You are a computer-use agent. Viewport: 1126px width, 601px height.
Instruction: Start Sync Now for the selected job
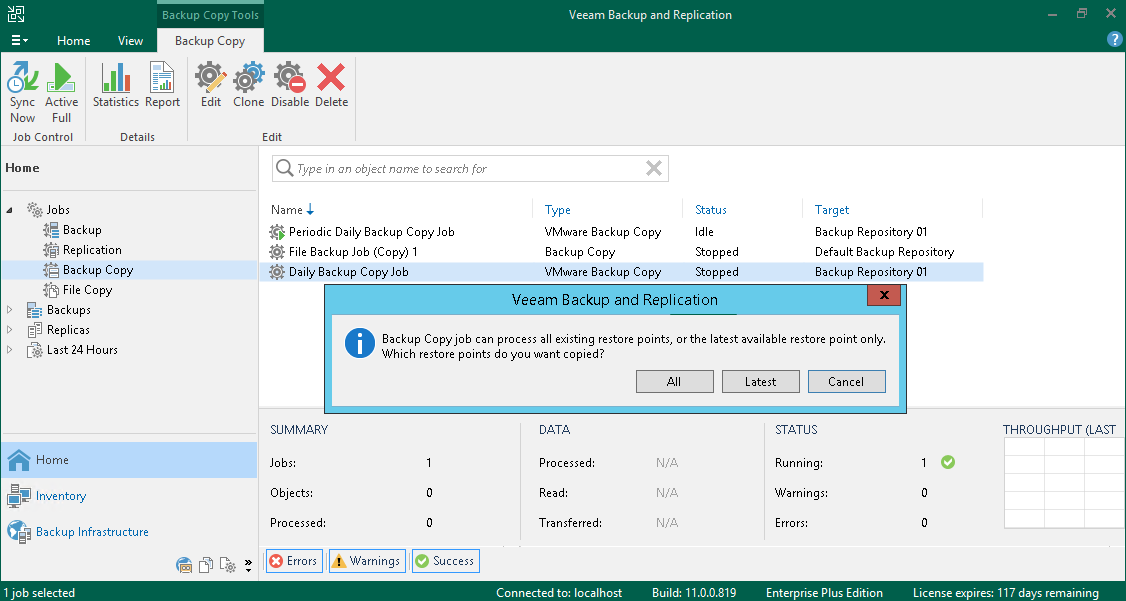coord(22,92)
